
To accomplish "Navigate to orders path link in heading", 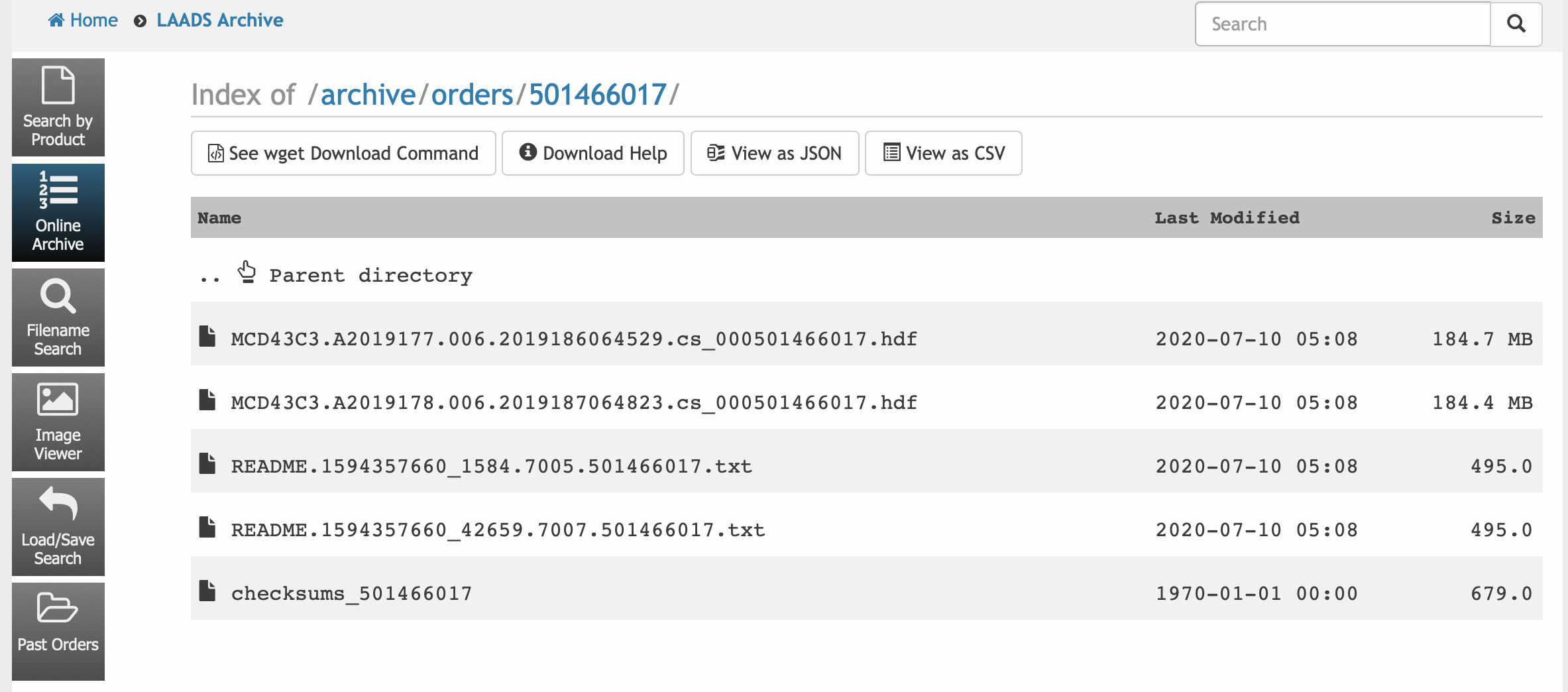I will click(473, 95).
